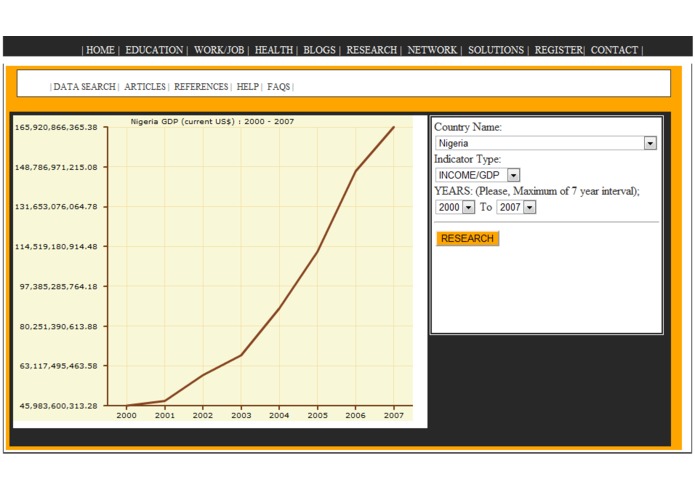Viewport: 695px width, 494px height.
Task: Open the start year 2000 dropdown
Action: coord(468,207)
